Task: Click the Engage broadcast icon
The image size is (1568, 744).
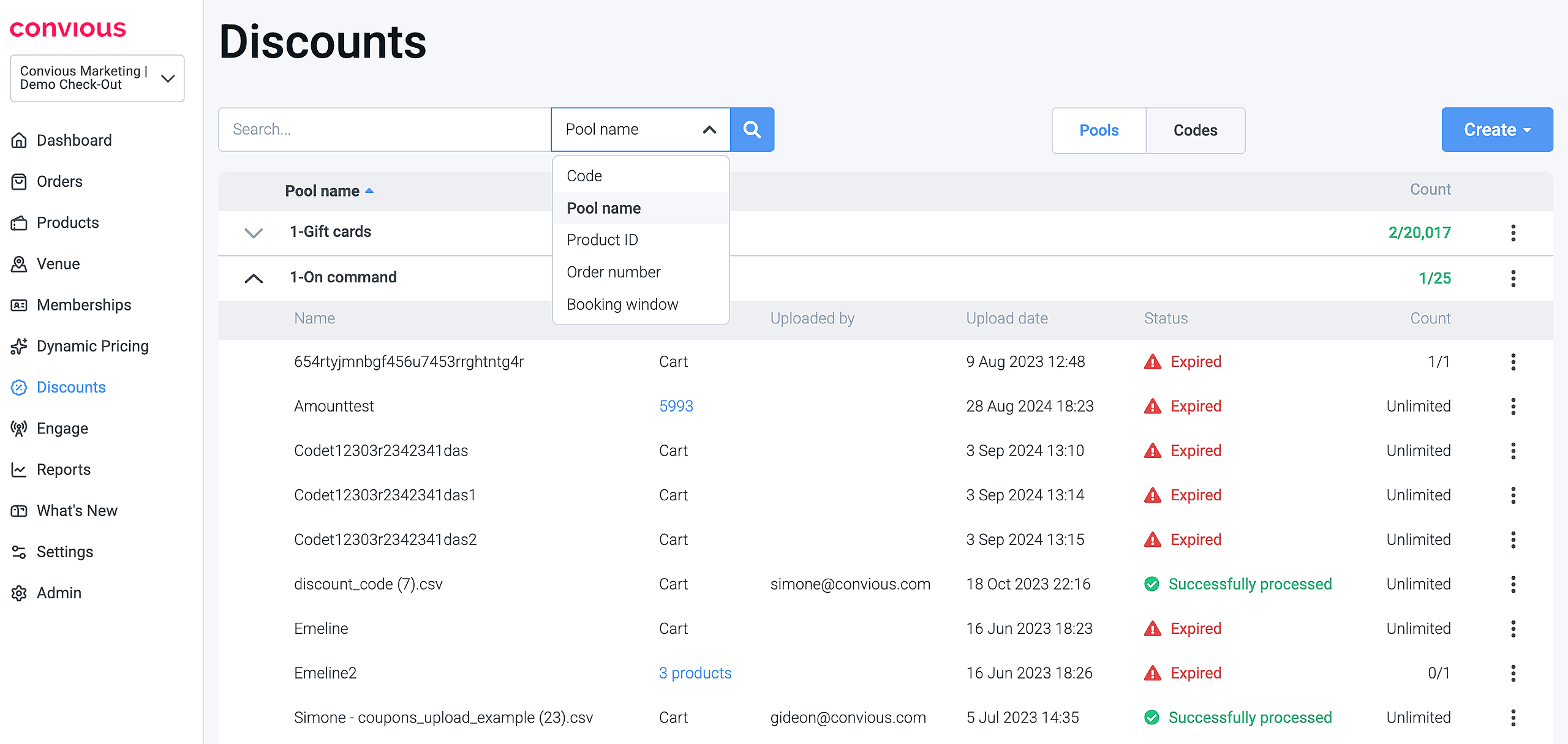Action: [x=19, y=429]
